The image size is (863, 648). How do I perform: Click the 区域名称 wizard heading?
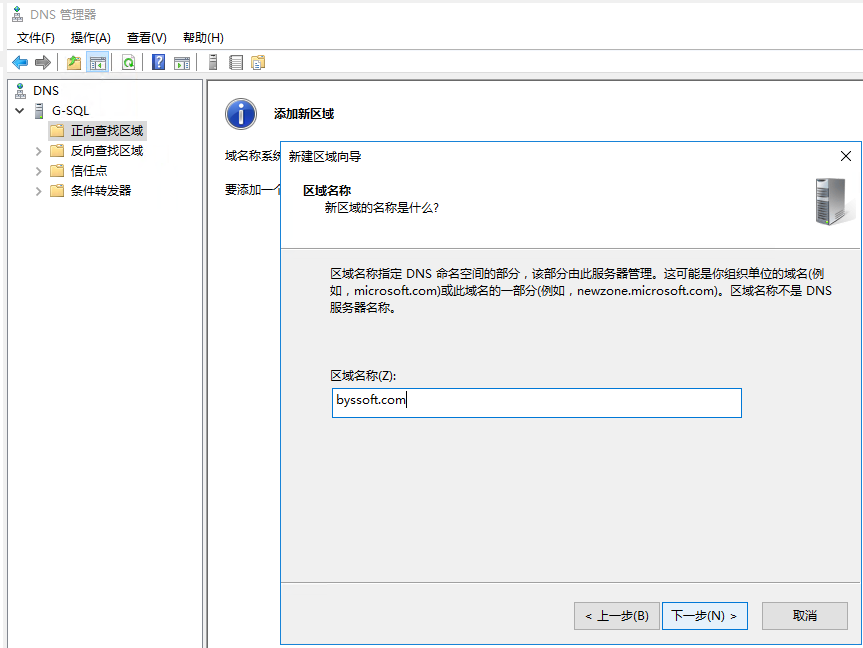point(327,190)
